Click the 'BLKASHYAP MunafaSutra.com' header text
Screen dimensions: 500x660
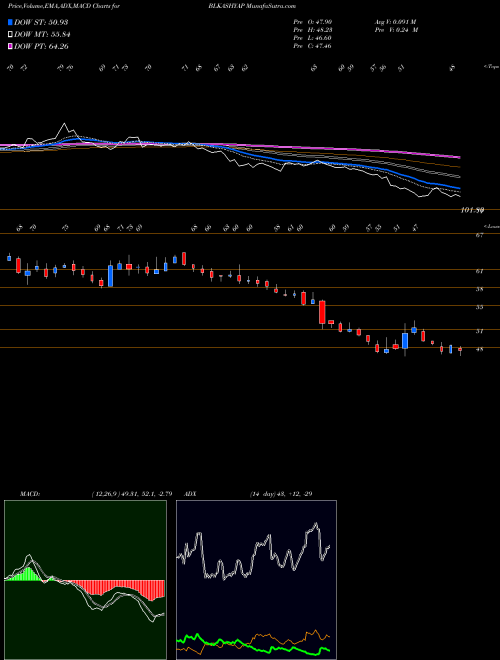pos(252,6)
